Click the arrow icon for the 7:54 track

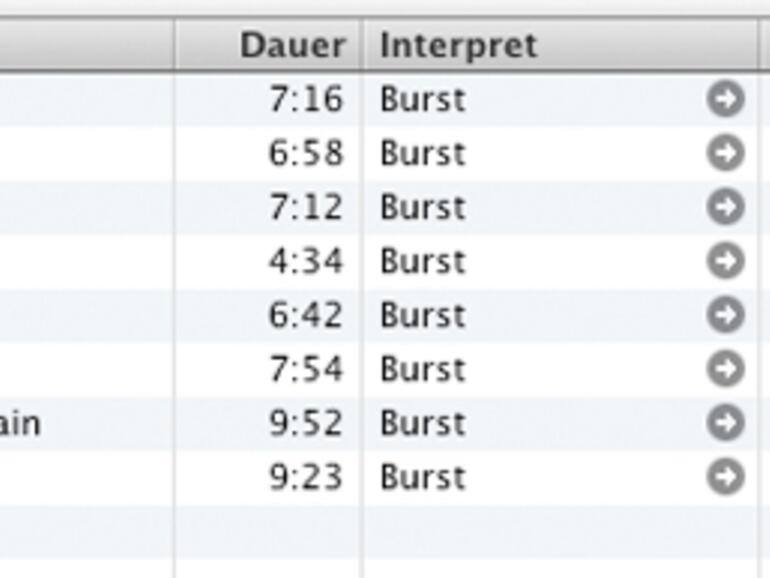click(725, 369)
